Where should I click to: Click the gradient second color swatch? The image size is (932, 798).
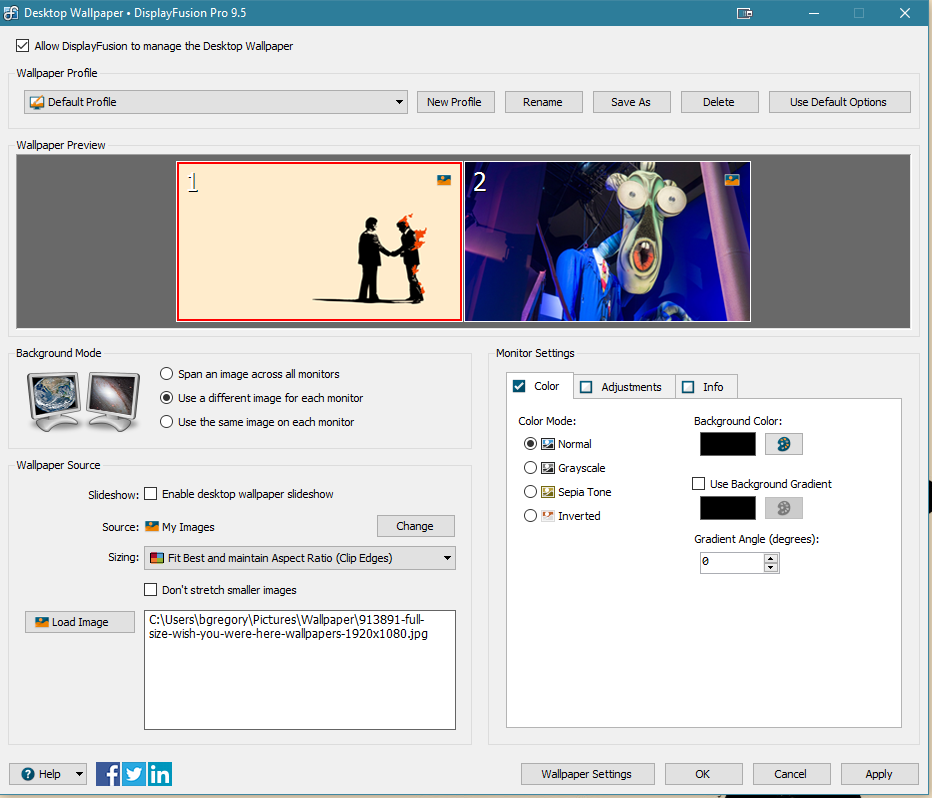[x=728, y=508]
